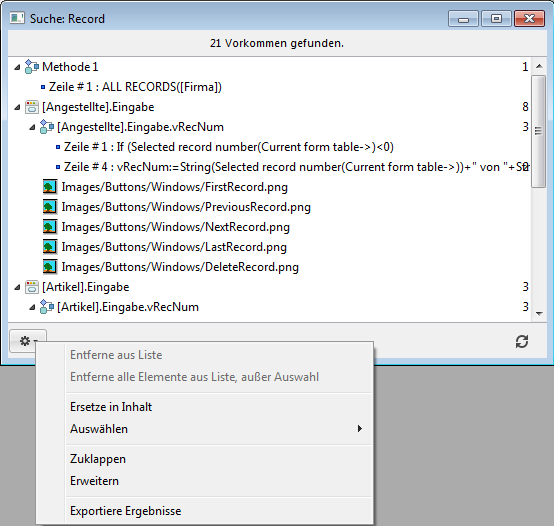554x526 pixels.
Task: Click the results list scrollbar down arrow
Action: pos(539,314)
